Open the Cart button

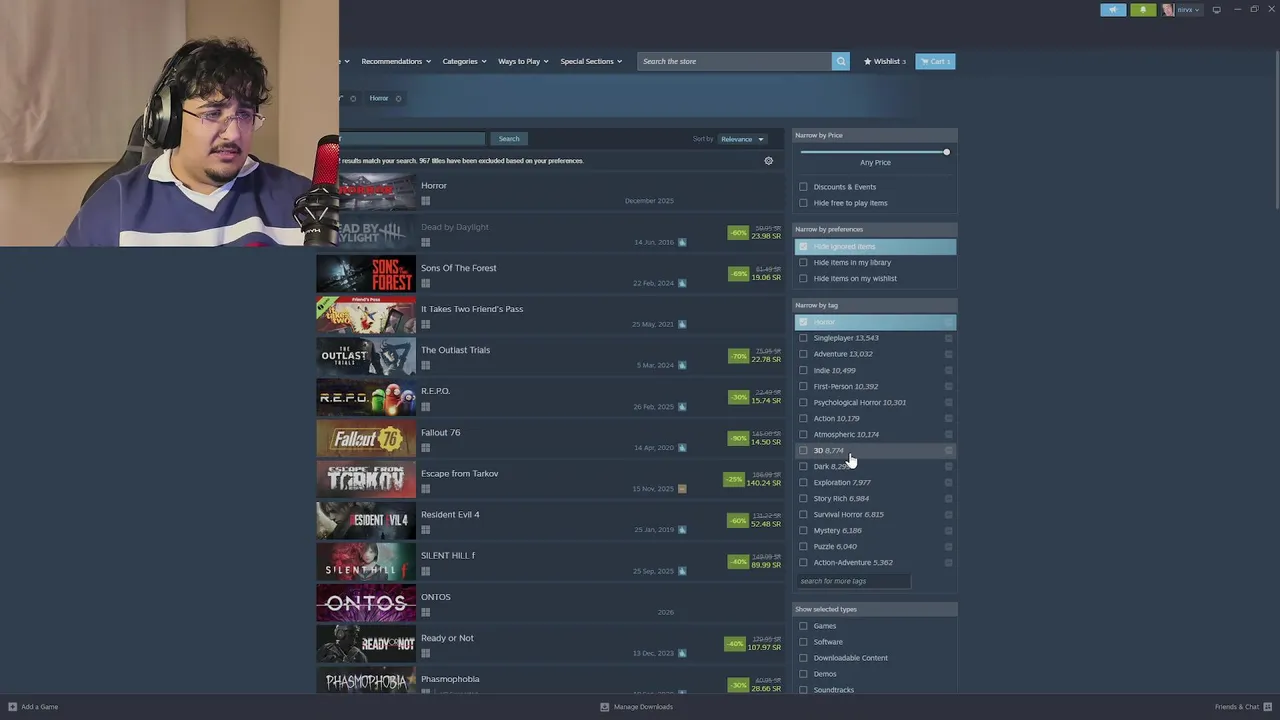click(935, 61)
